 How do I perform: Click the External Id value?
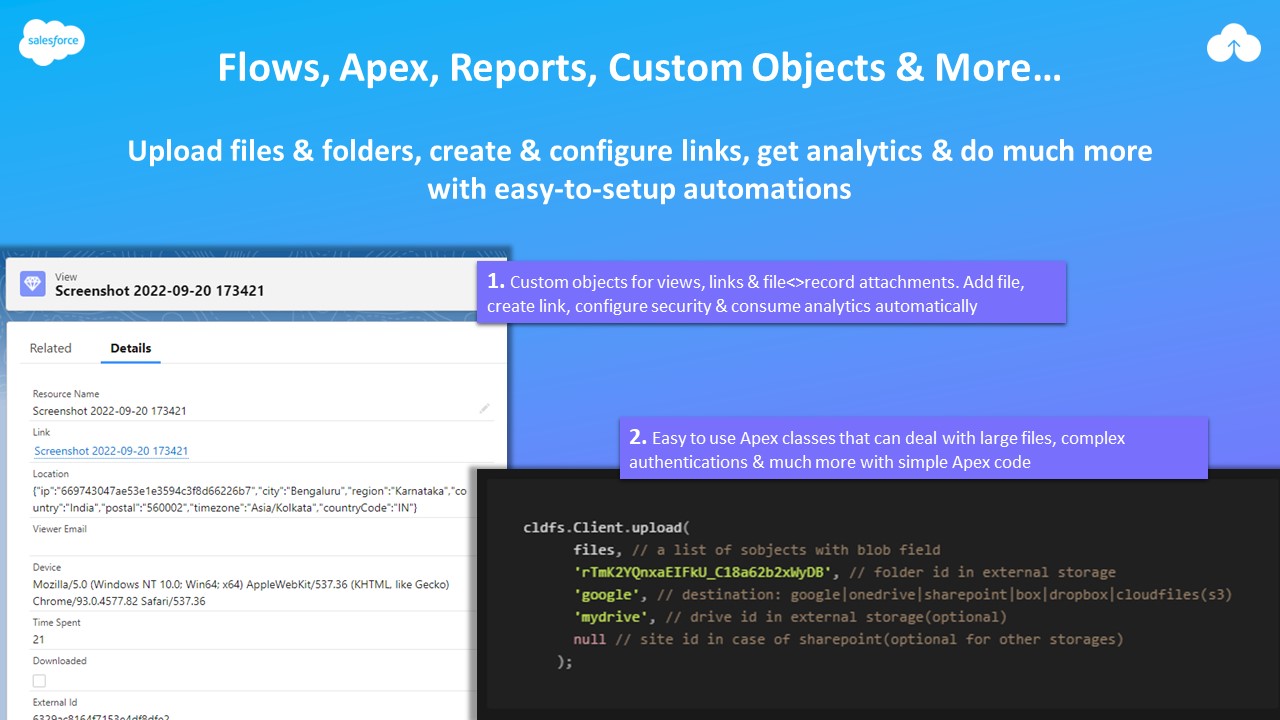pyautogui.click(x=101, y=716)
